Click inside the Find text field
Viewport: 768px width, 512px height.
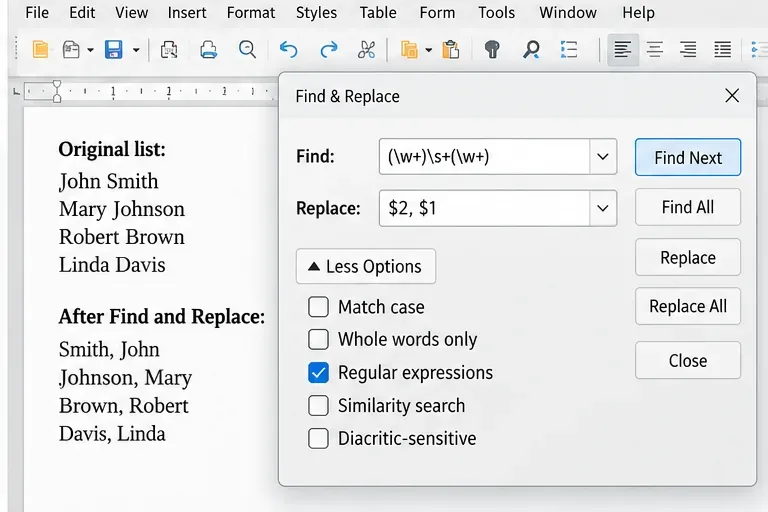484,157
